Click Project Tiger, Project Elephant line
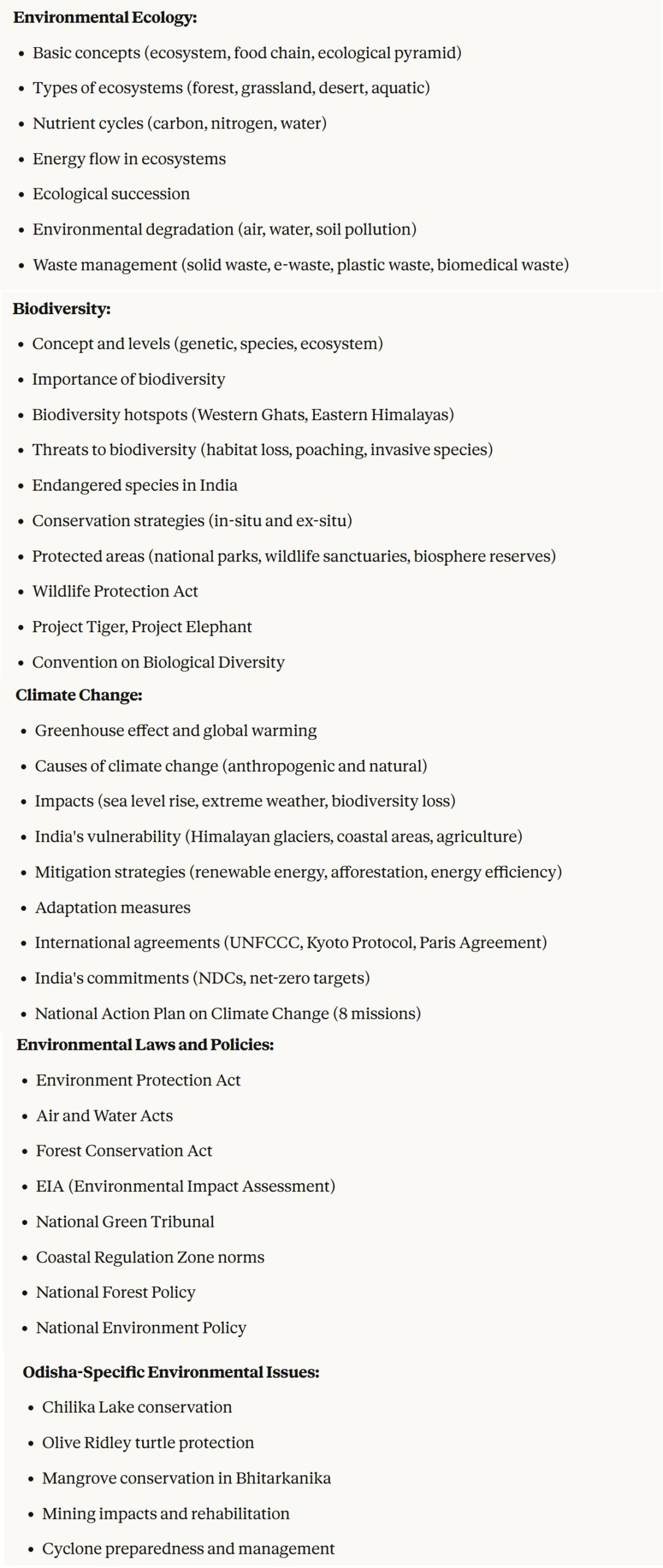Viewport: 663px width, 1568px height. tap(142, 627)
